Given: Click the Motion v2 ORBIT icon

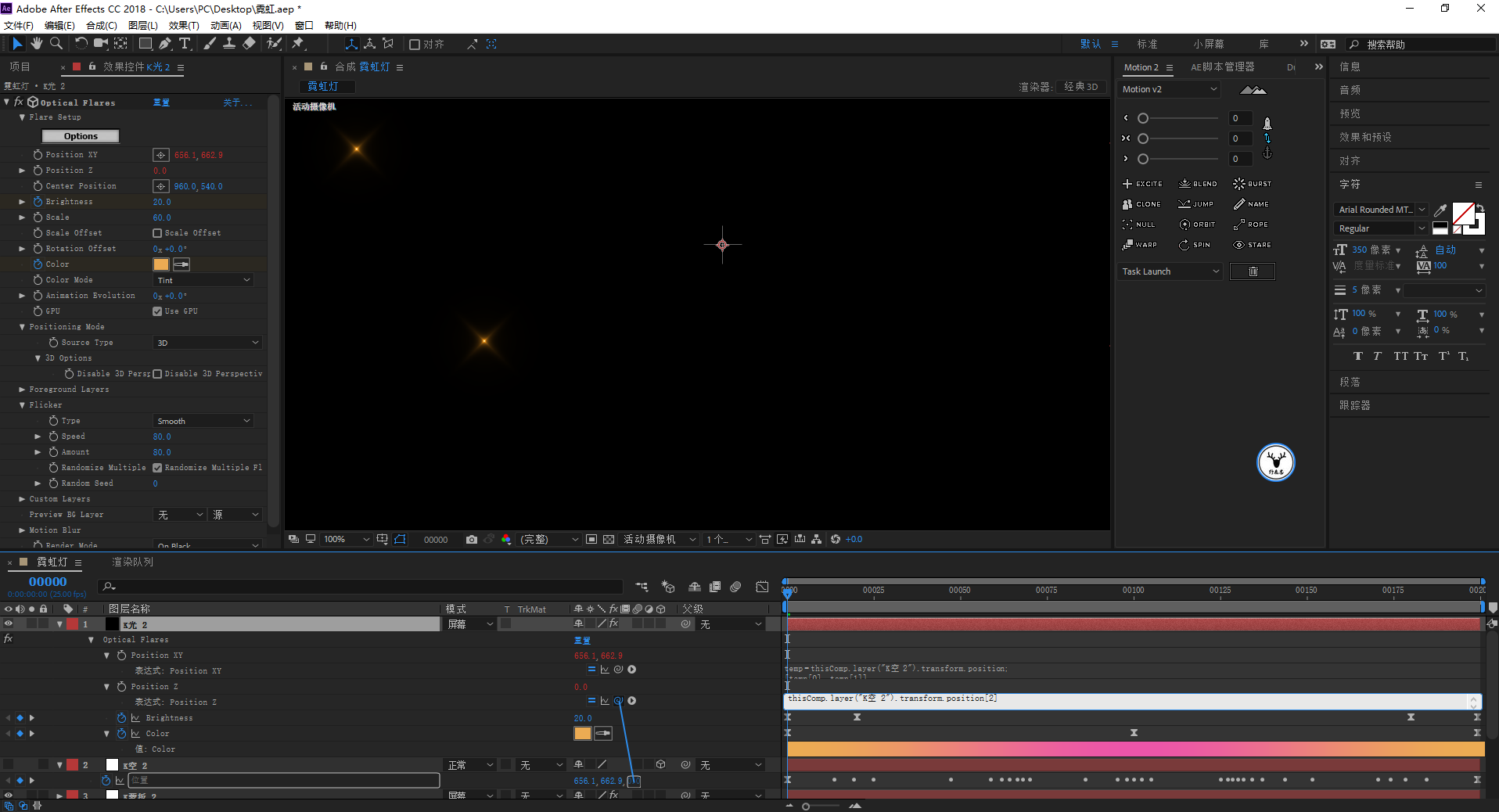Looking at the screenshot, I should [1197, 225].
